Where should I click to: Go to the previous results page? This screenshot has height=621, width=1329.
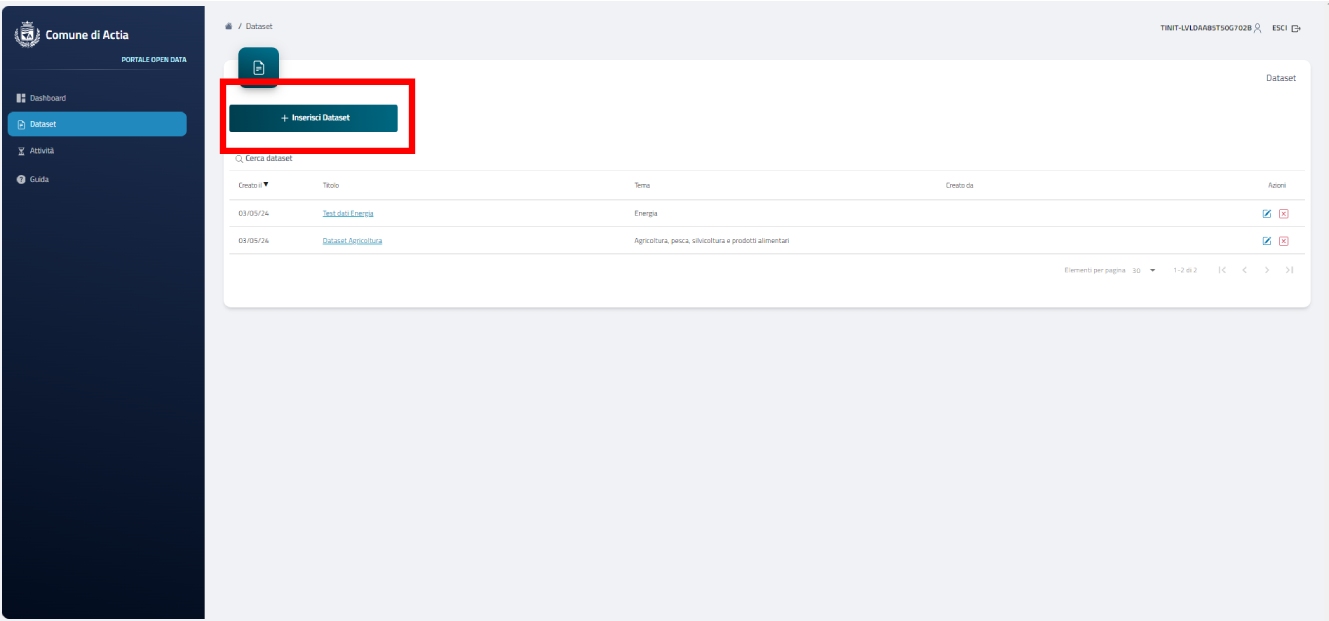coord(1243,270)
